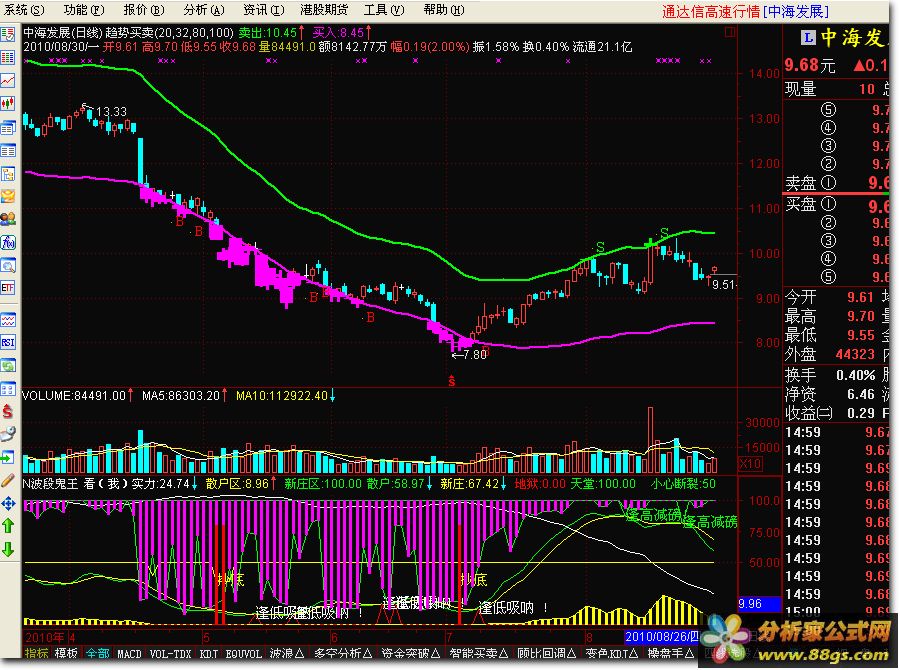
Task: Open the 系统(S) menu
Action: (x=24, y=10)
